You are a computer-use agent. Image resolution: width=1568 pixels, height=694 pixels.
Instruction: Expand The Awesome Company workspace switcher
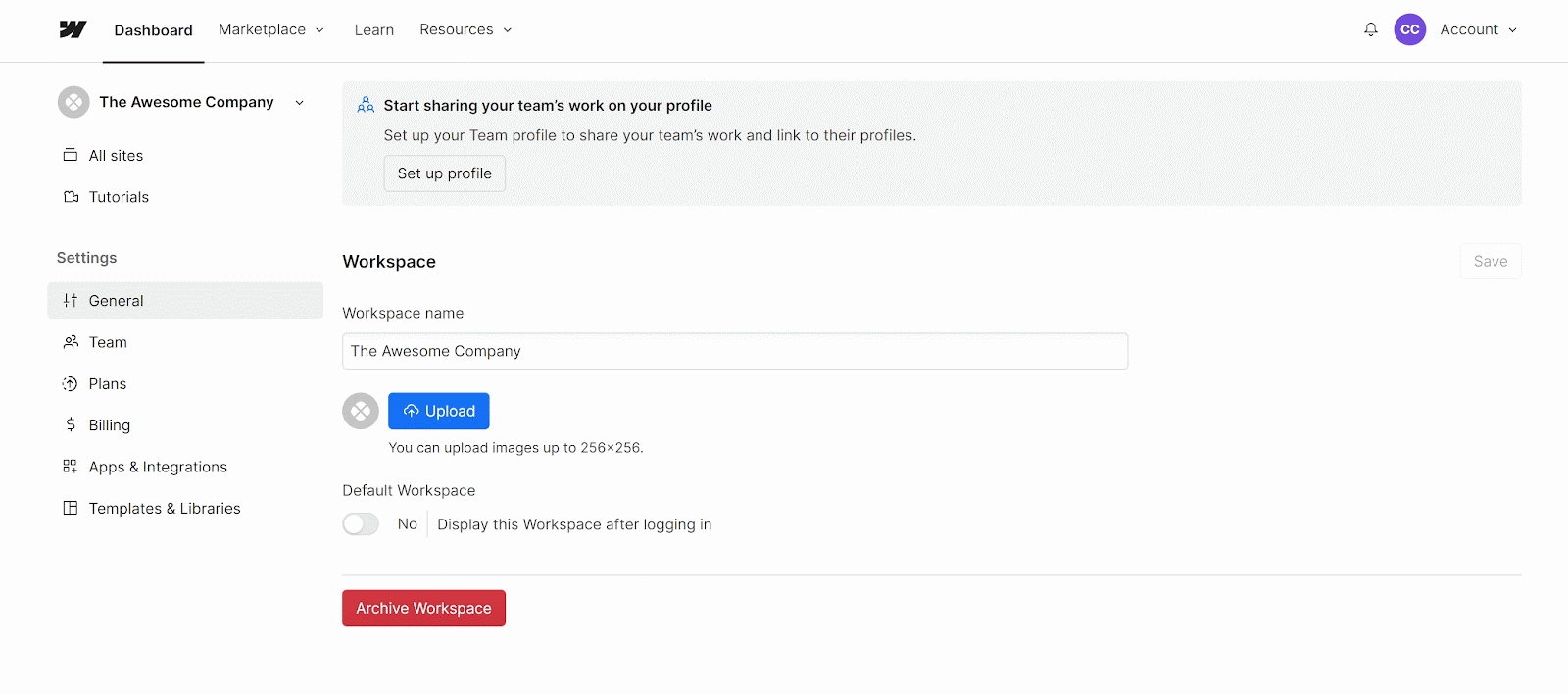[299, 102]
